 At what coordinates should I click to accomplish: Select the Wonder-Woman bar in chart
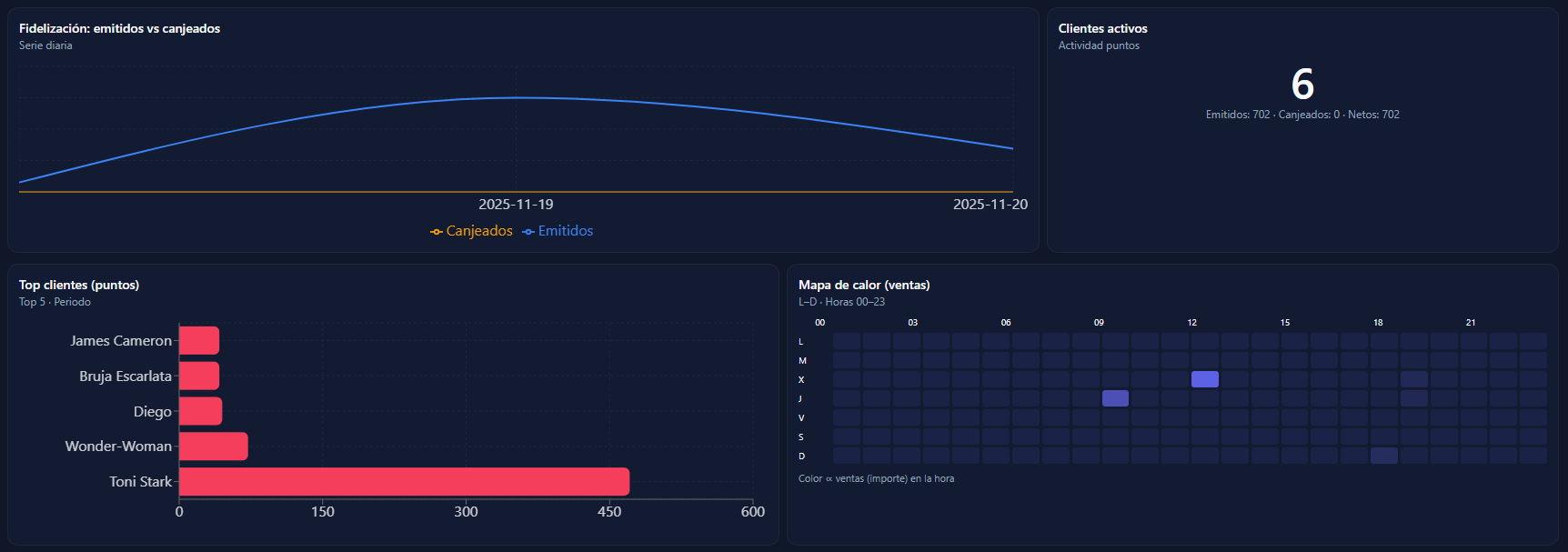click(x=214, y=447)
